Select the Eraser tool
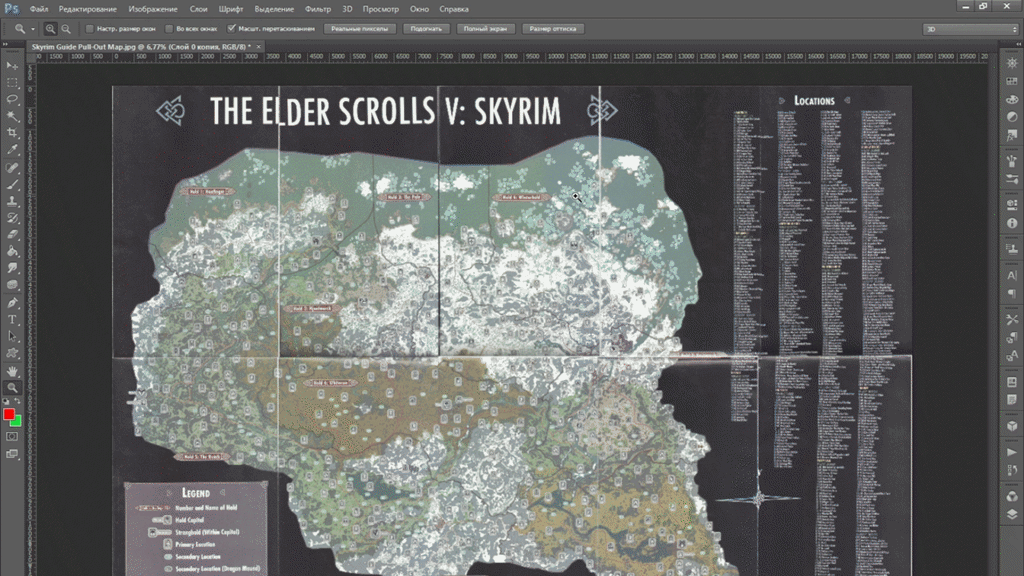 click(x=12, y=234)
